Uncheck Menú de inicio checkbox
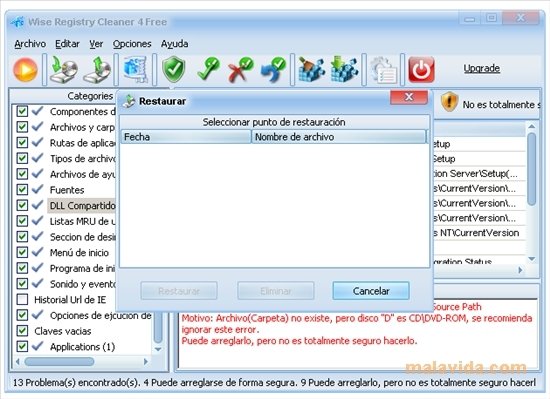This screenshot has height=399, width=550. pyautogui.click(x=22, y=252)
